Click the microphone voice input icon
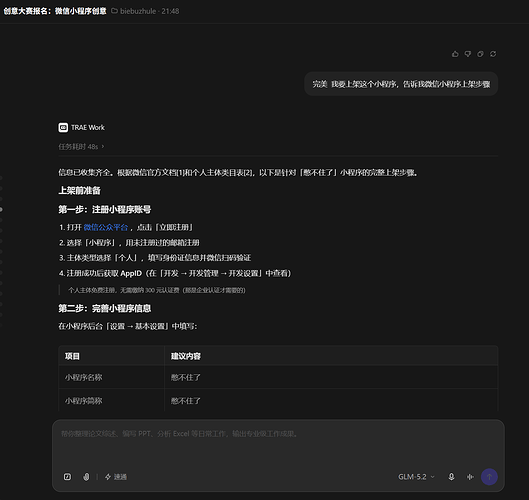Screen dimensions: 529x500 (451, 477)
